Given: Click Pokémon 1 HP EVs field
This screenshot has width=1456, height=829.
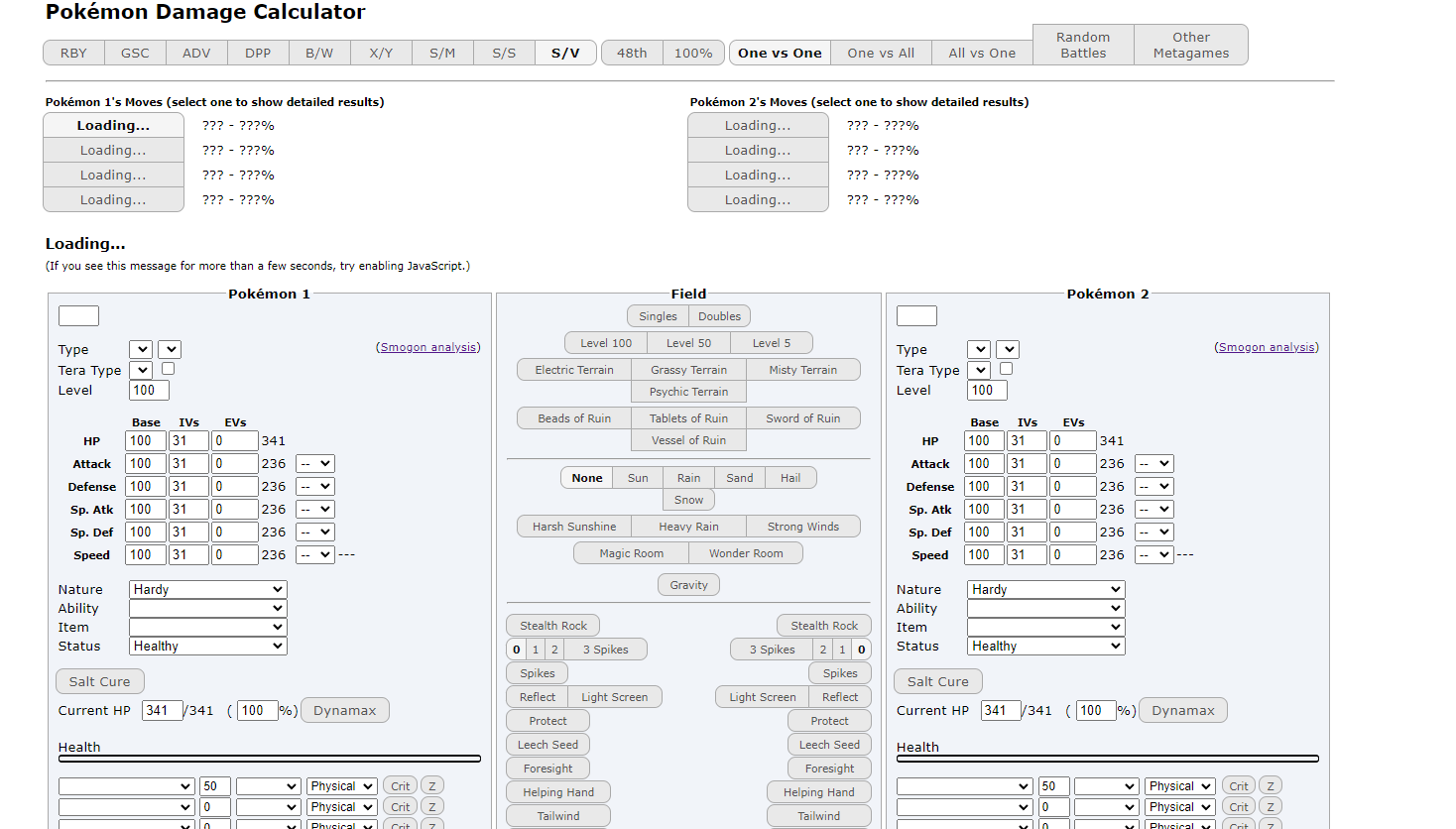Looking at the screenshot, I should point(234,440).
